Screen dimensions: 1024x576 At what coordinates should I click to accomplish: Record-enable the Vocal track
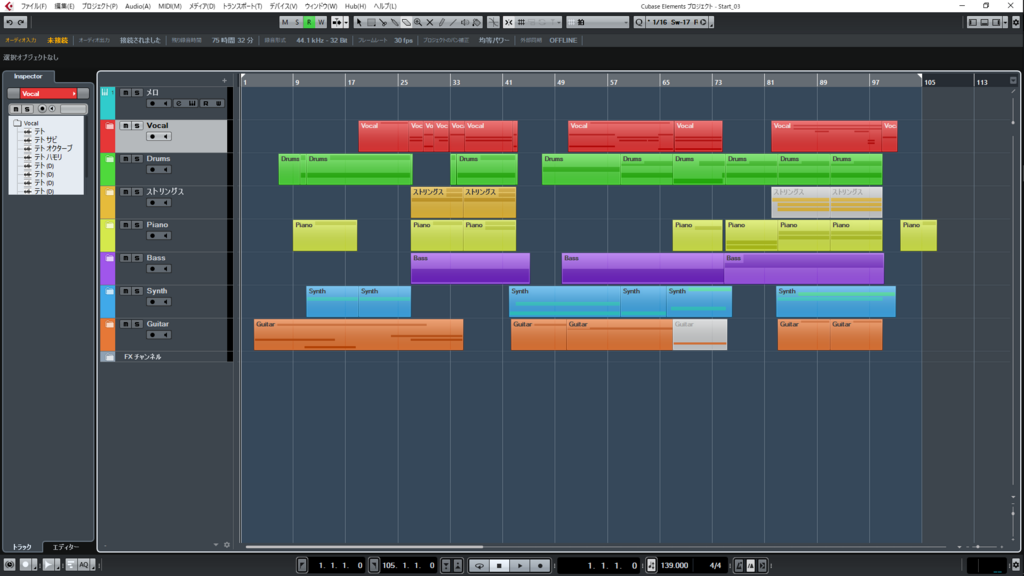point(152,136)
